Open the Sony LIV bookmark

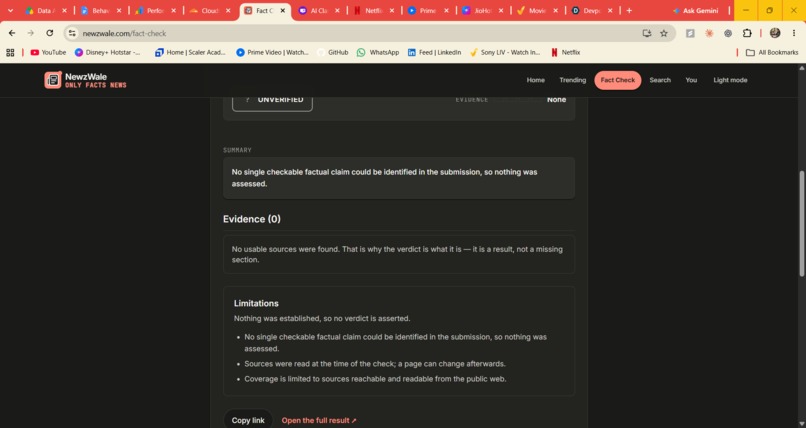click(x=505, y=52)
